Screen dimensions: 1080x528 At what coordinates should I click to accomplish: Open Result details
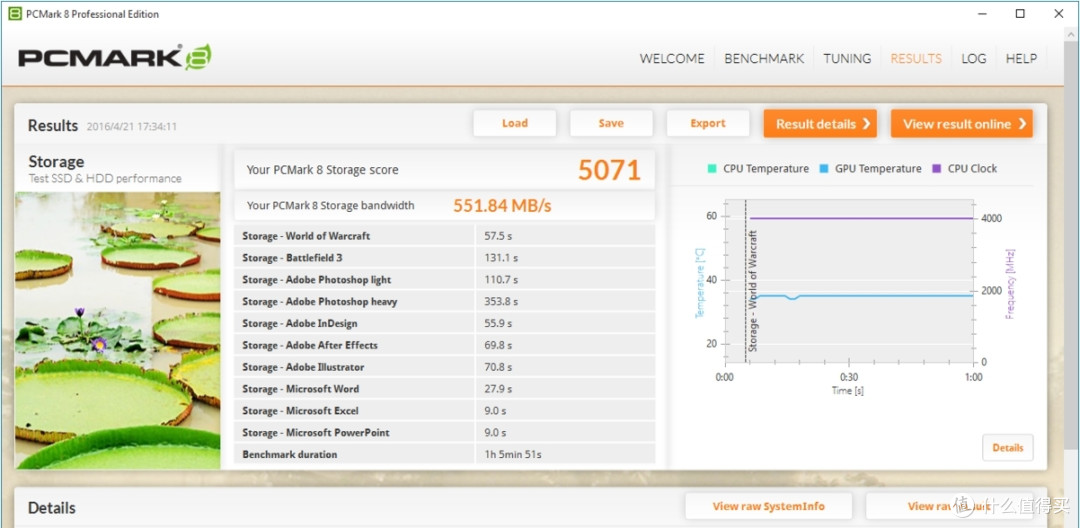pos(820,124)
